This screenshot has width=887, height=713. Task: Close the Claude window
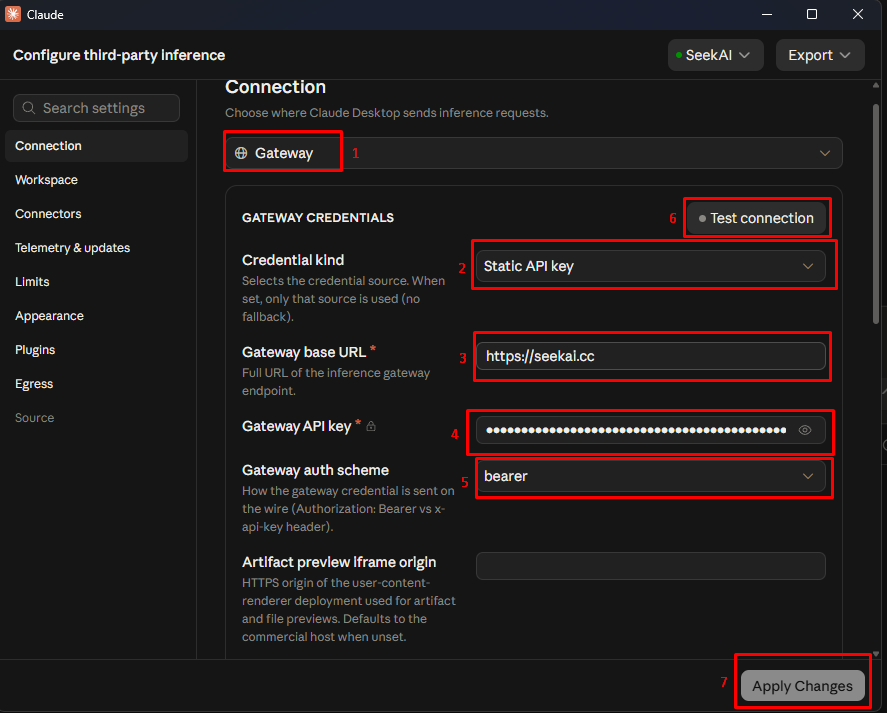[858, 14]
